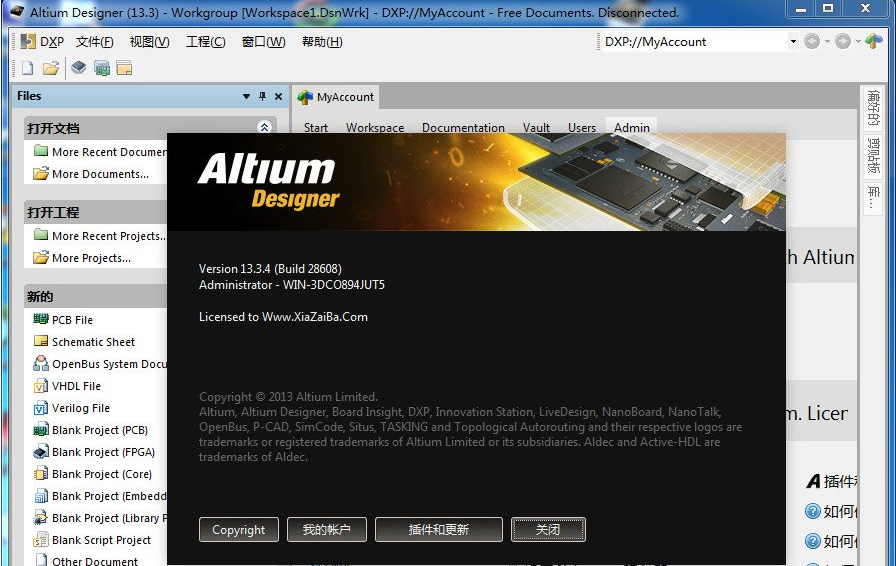Create a Blank Project (Embedded)
896x566 pixels.
point(101,496)
